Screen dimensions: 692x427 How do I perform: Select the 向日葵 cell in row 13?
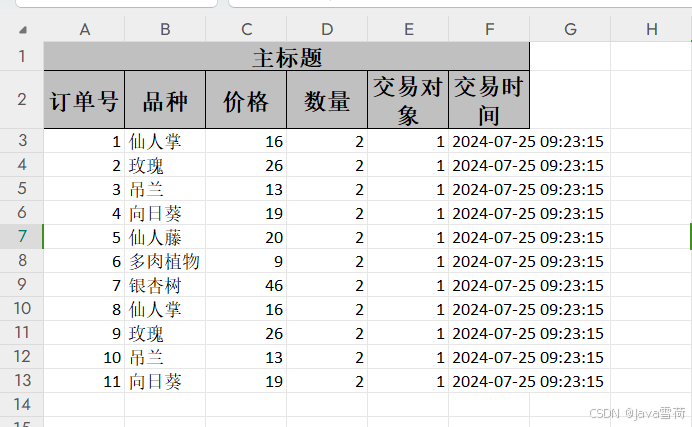pos(165,381)
